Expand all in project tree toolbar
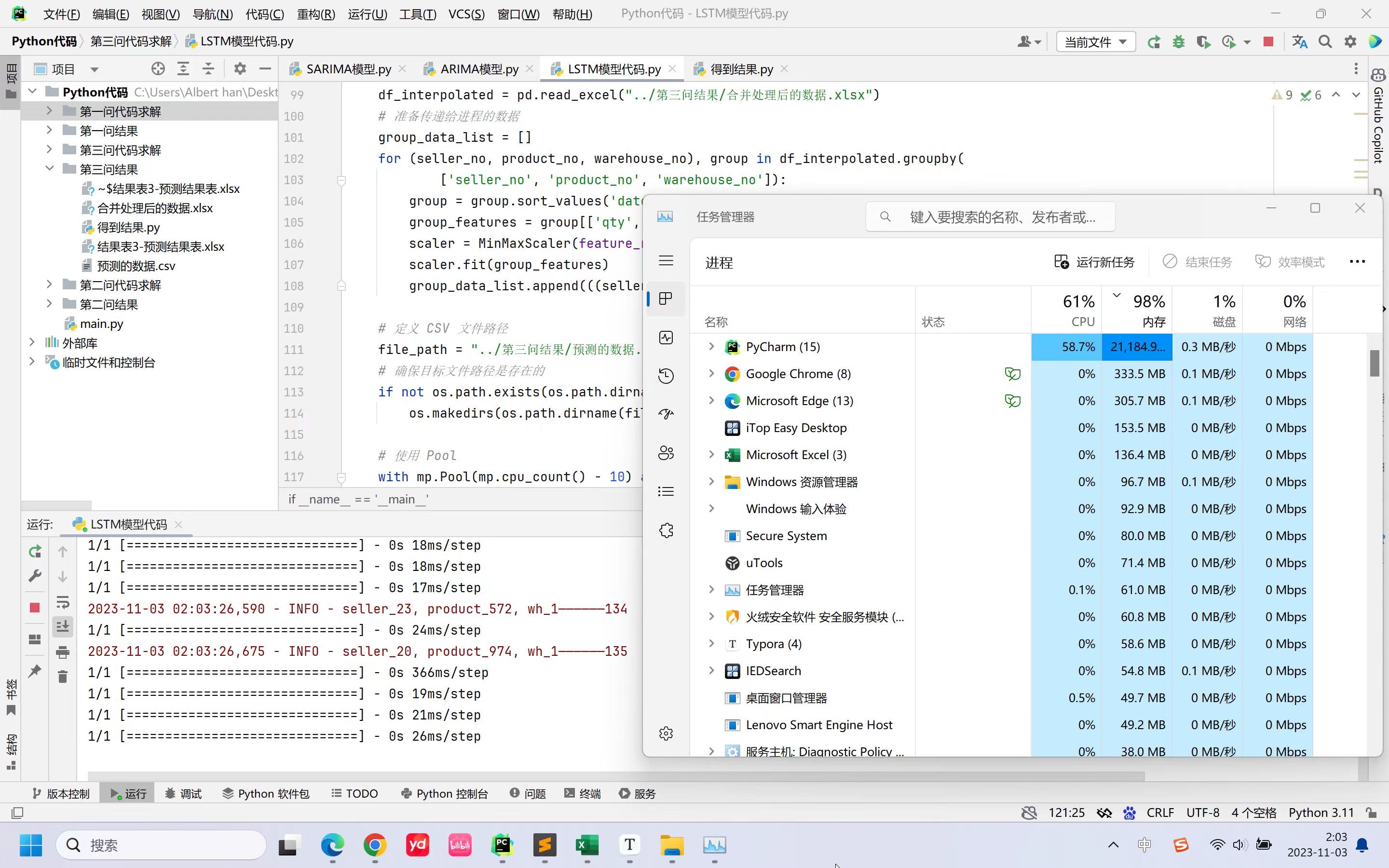1389x868 pixels. [x=183, y=69]
